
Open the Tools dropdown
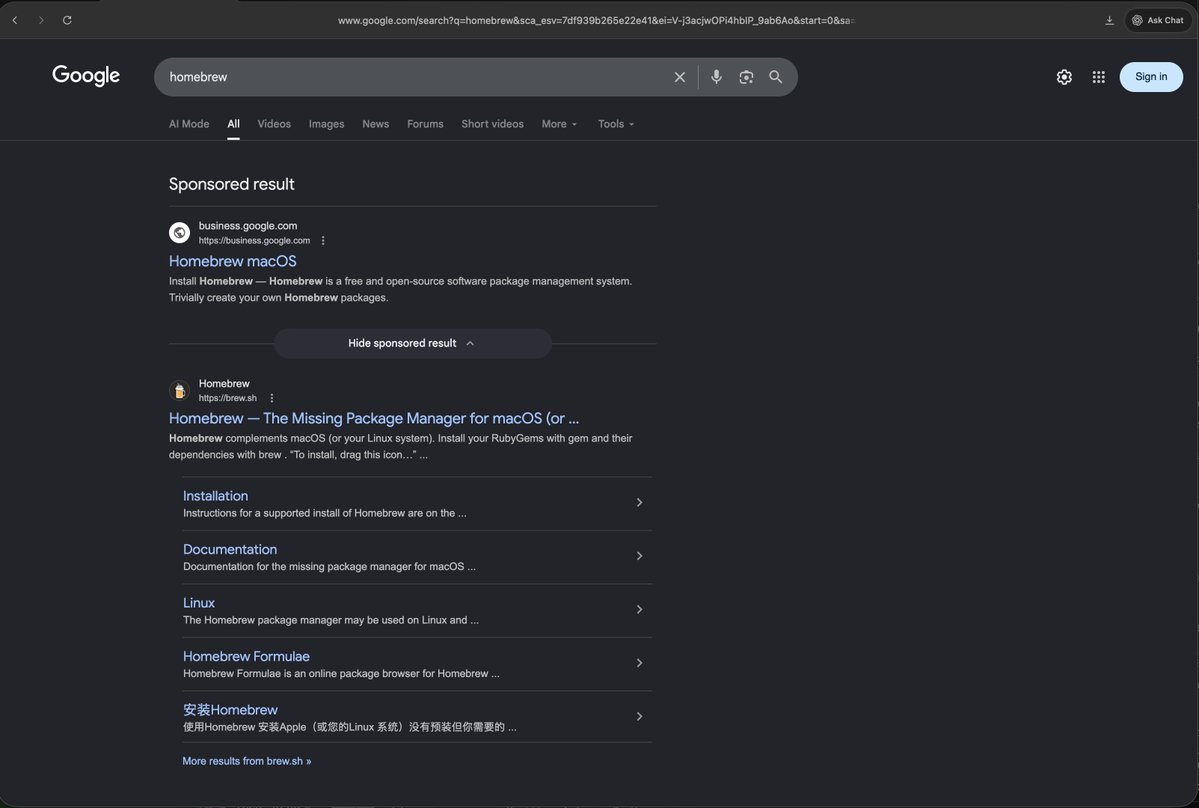616,124
